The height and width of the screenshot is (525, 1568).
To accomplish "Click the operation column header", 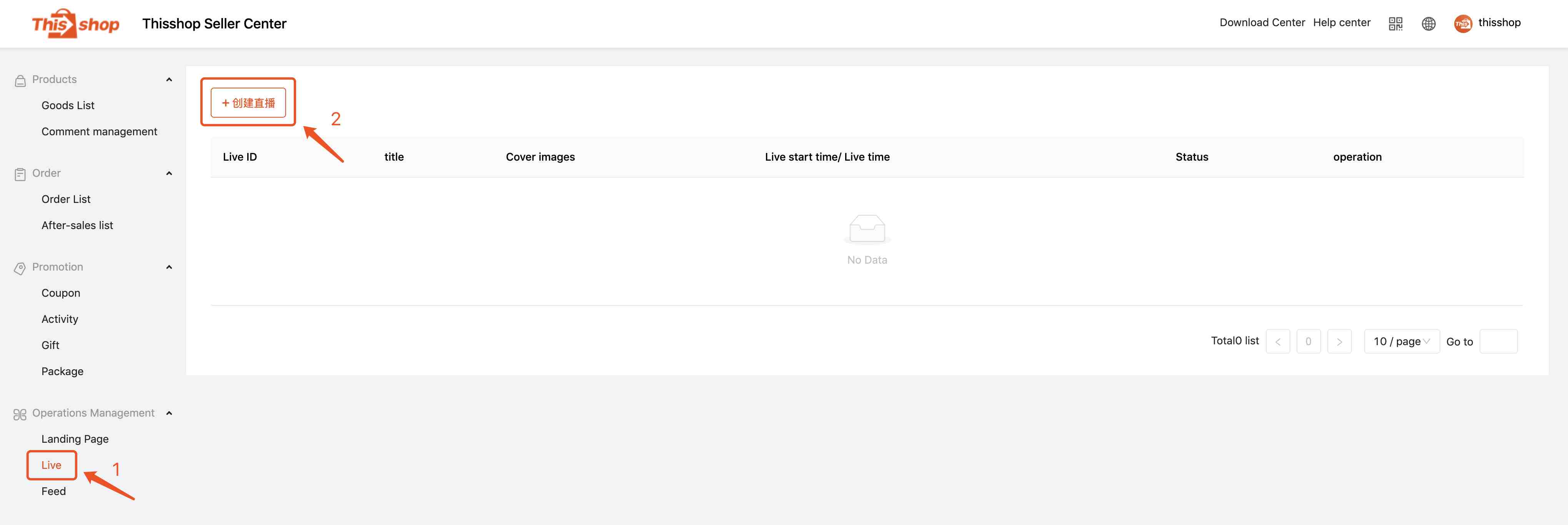I will 1357,157.
